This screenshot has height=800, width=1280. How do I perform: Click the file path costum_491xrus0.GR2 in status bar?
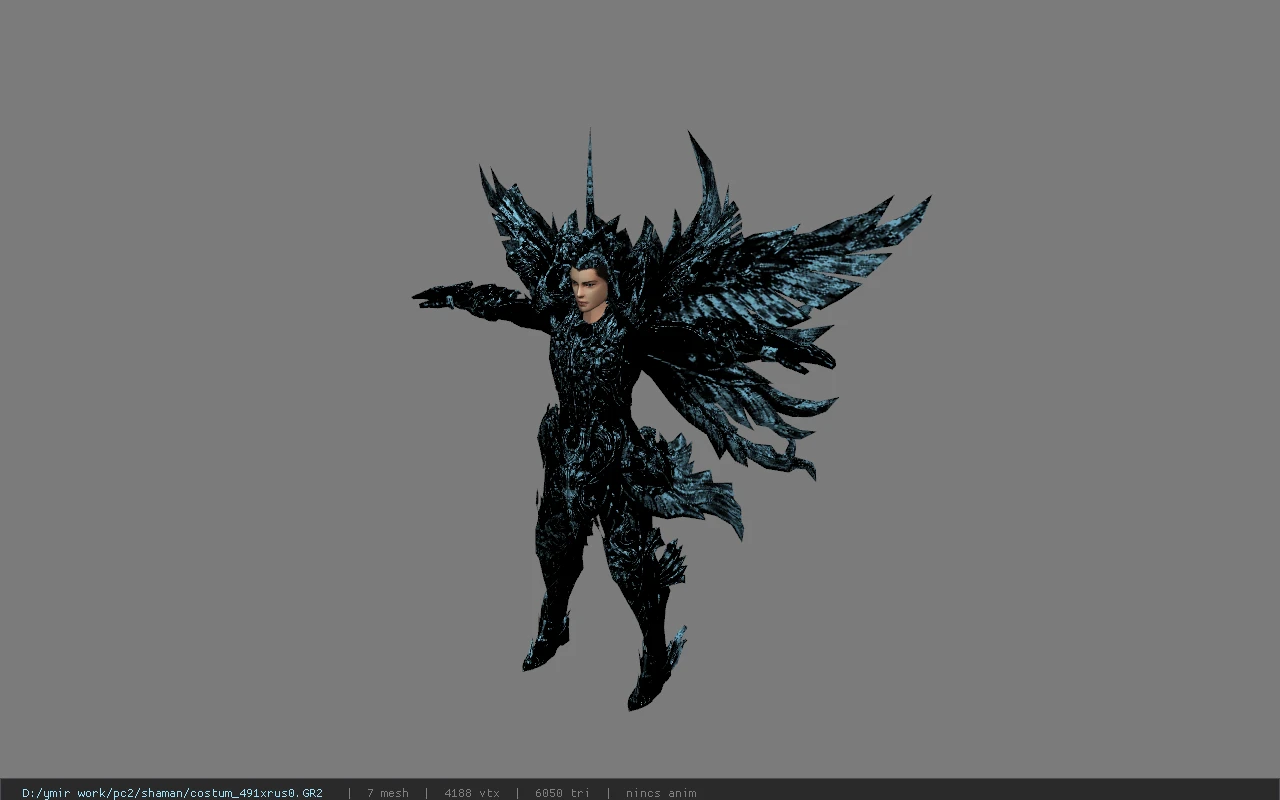pyautogui.click(x=172, y=793)
